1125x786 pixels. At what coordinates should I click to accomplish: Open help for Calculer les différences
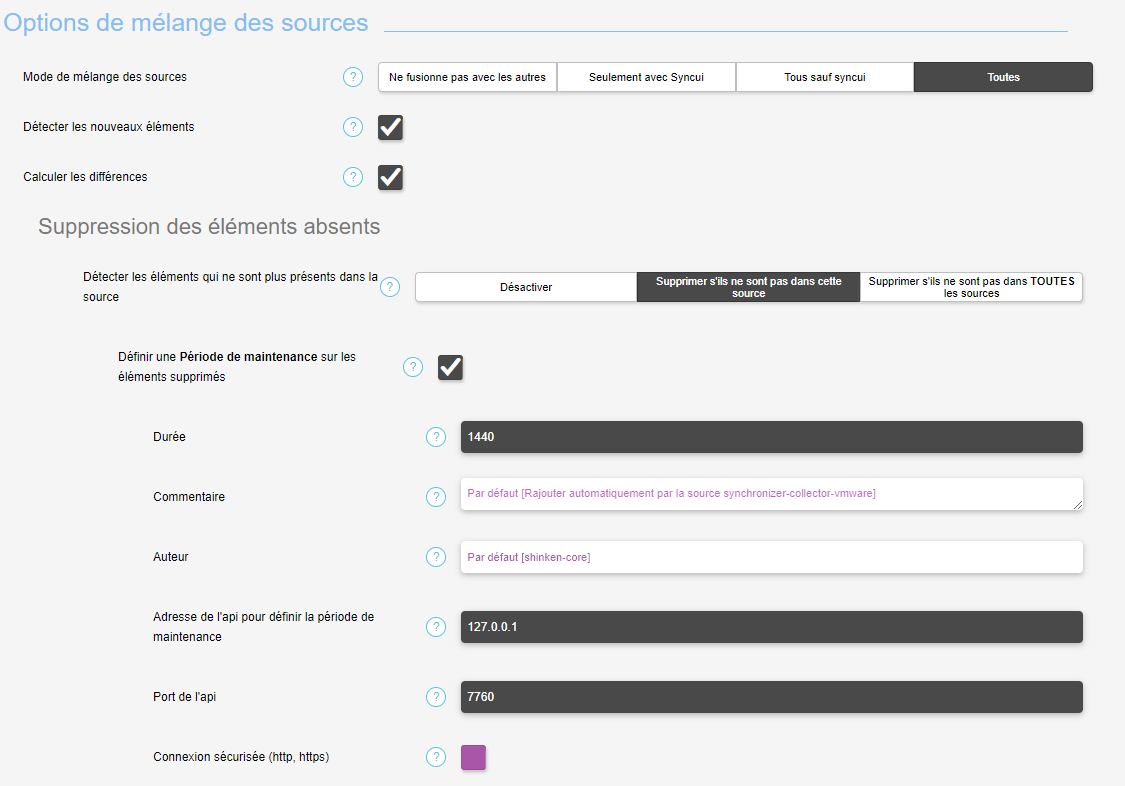click(353, 177)
